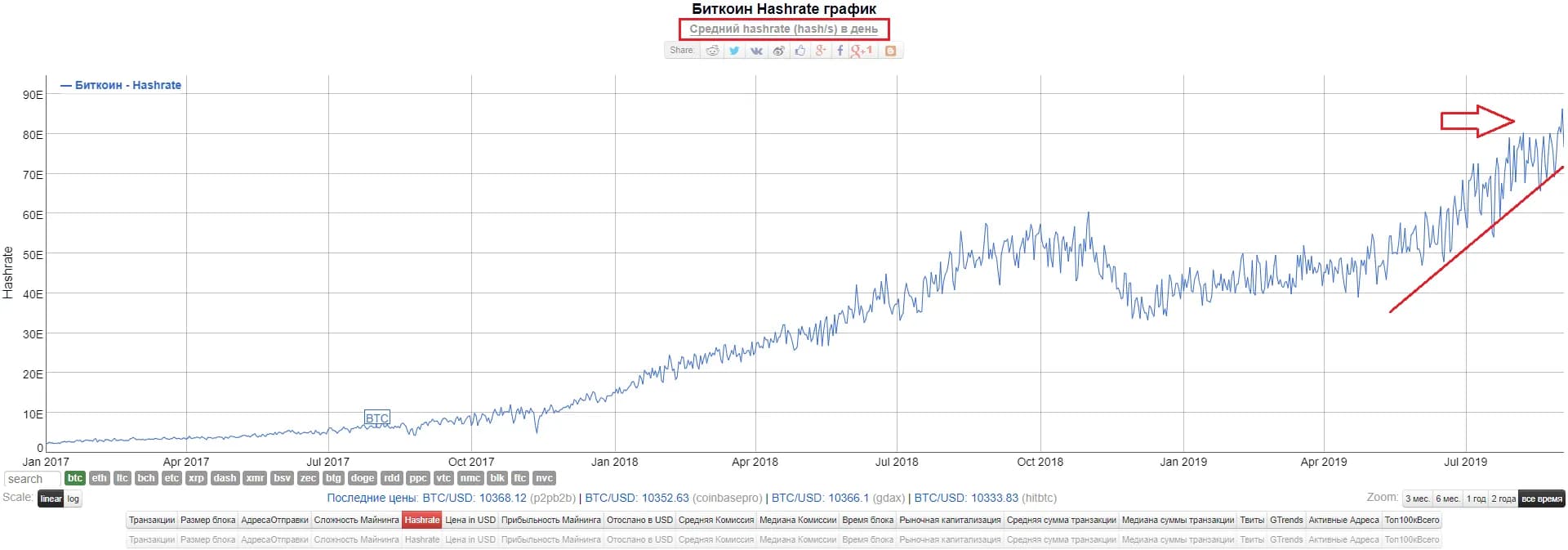Open the dark Цена in USD tab
This screenshot has width=1568, height=550.
[470, 520]
